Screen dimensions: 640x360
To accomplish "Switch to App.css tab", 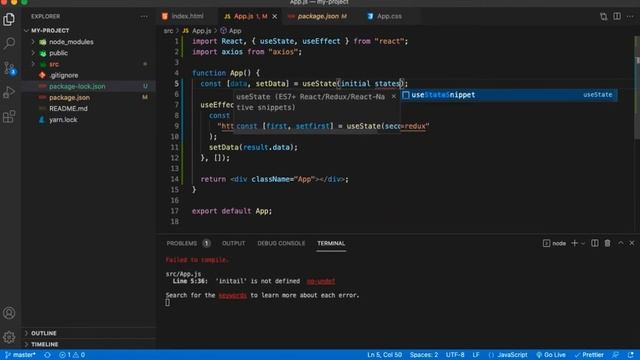I will [x=389, y=16].
